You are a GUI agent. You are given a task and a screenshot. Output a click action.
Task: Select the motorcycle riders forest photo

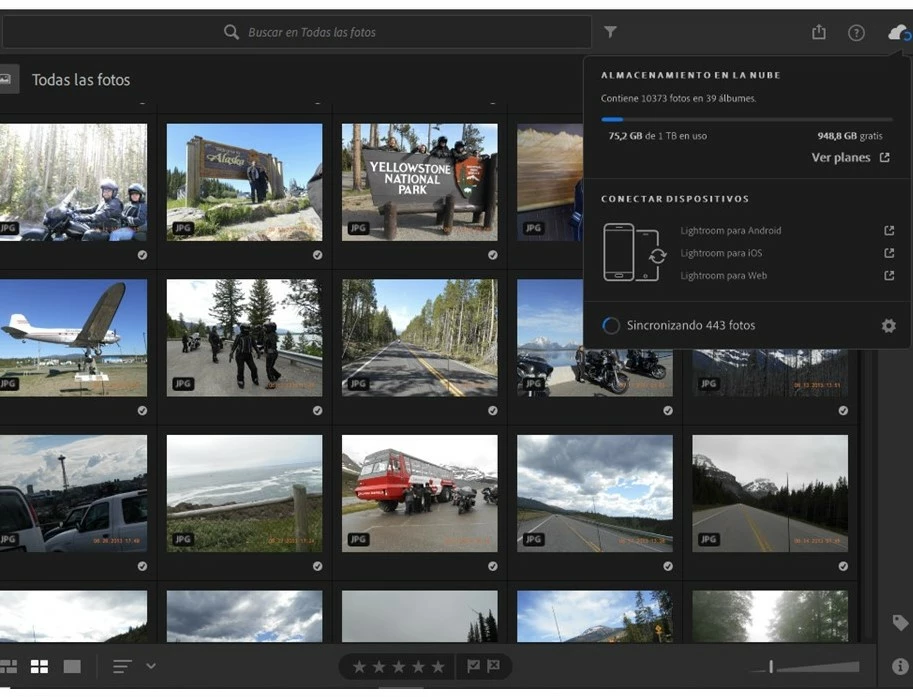click(73, 182)
